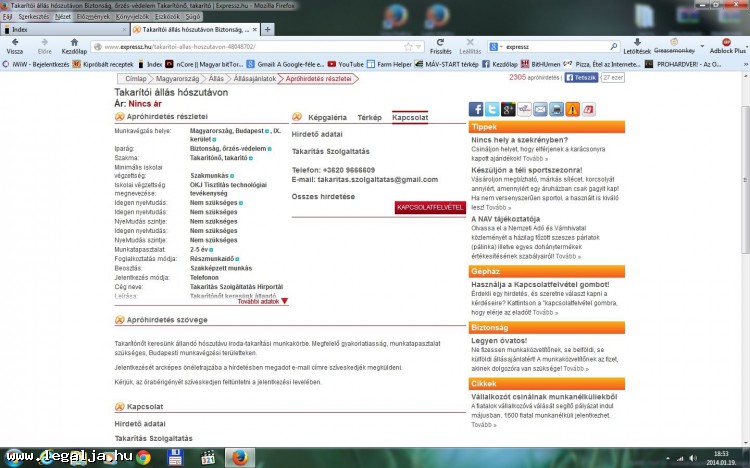Viewport: 750px width, 468px height.
Task: Share the ad on Facebook
Action: pyautogui.click(x=477, y=109)
